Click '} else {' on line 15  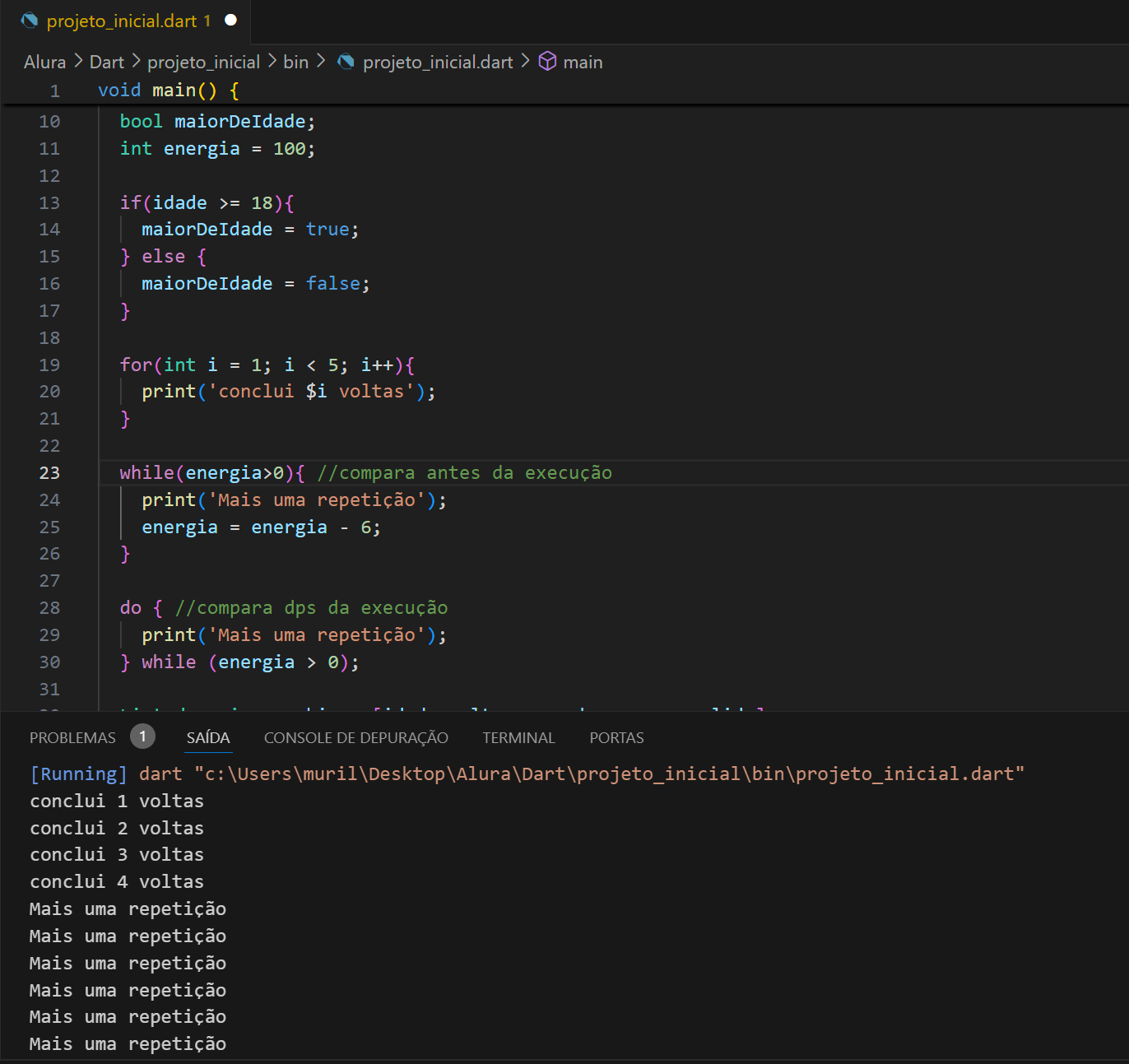pyautogui.click(x=163, y=257)
